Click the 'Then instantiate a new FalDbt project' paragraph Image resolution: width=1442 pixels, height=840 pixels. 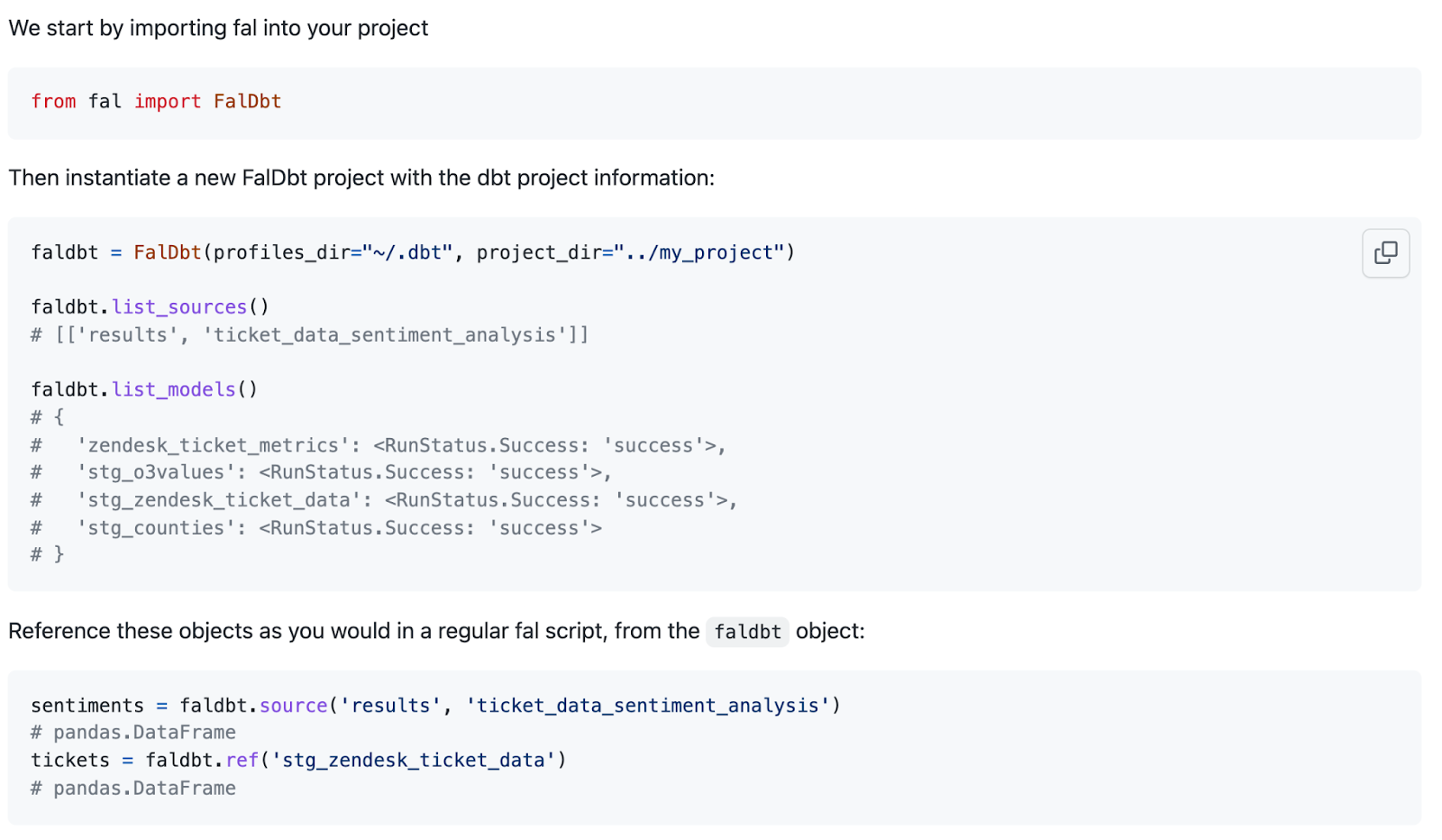pos(360,178)
